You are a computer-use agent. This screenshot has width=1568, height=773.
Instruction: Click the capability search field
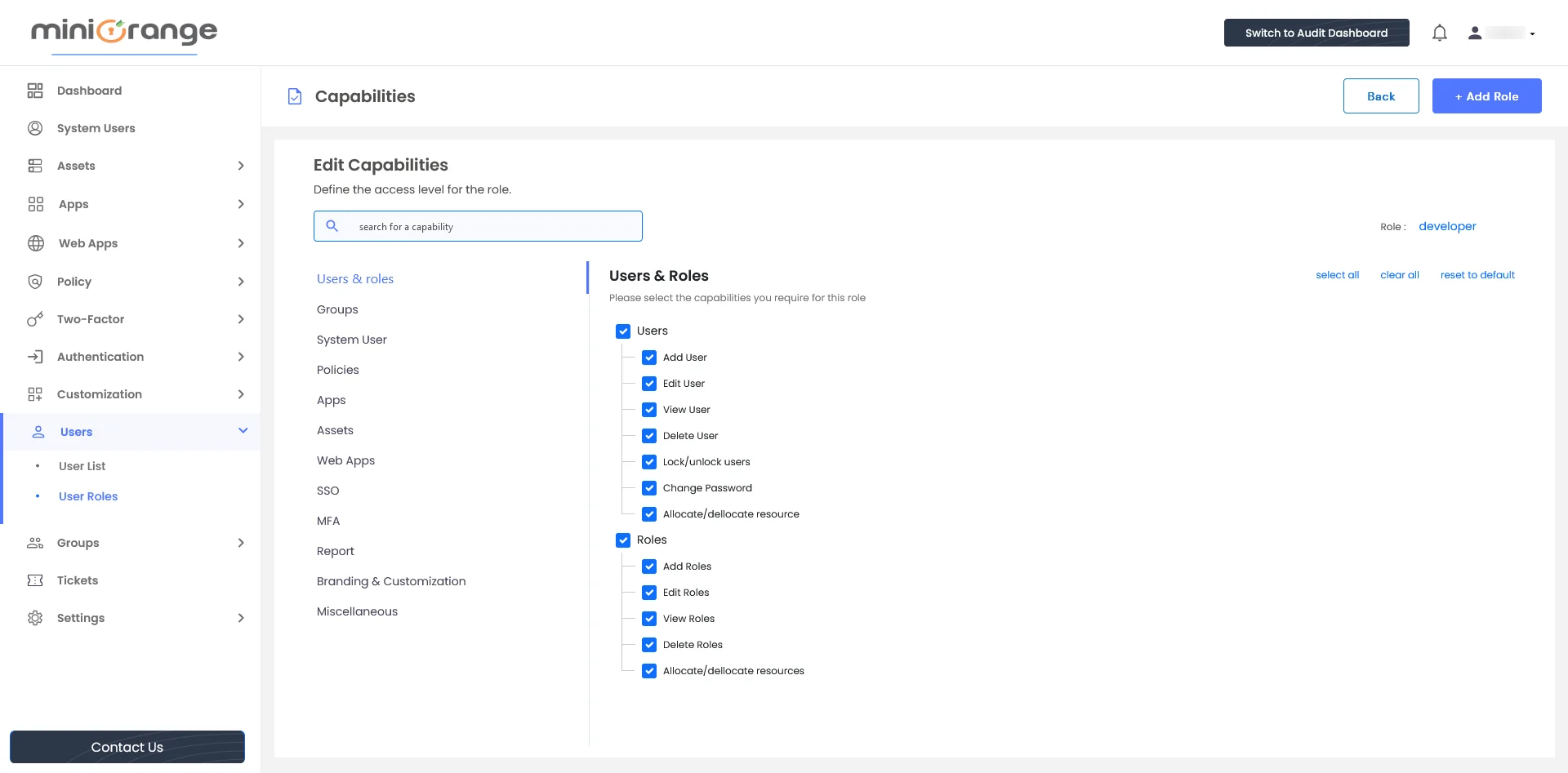(478, 226)
